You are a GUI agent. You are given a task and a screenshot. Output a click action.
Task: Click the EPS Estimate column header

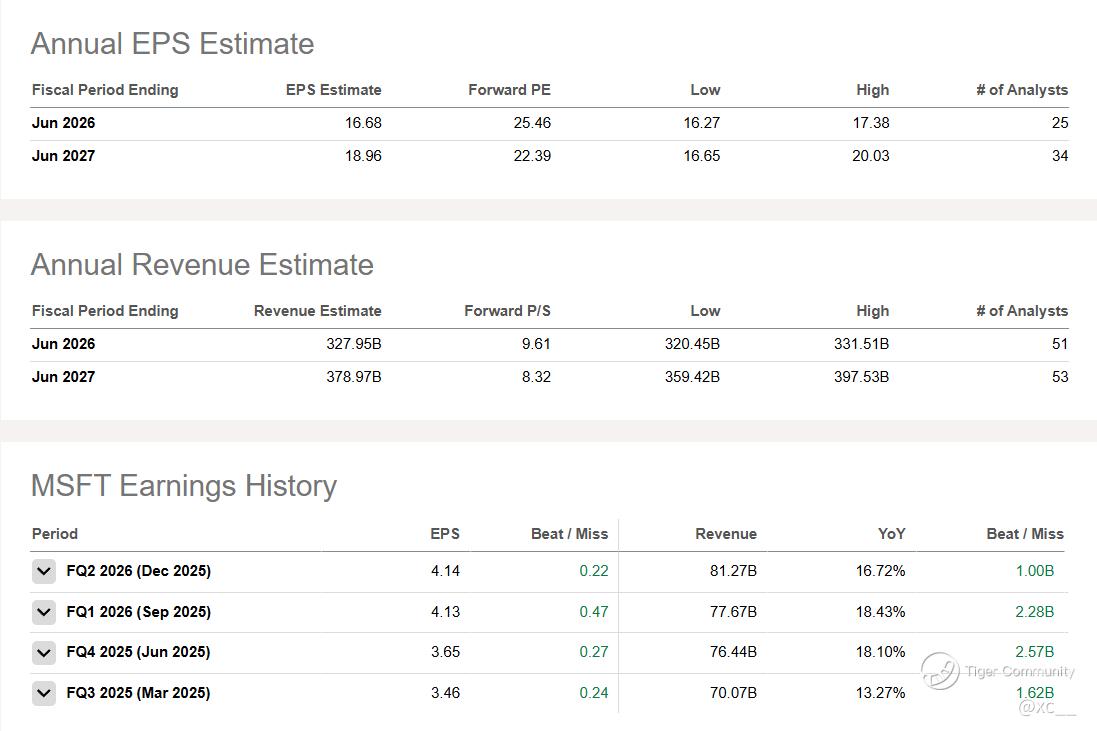(x=333, y=90)
